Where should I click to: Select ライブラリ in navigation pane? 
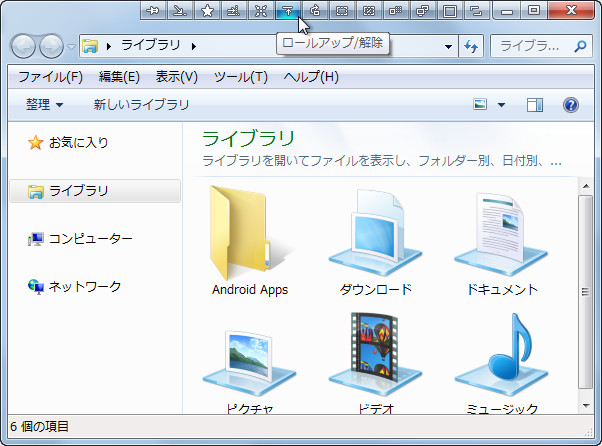tap(95, 191)
